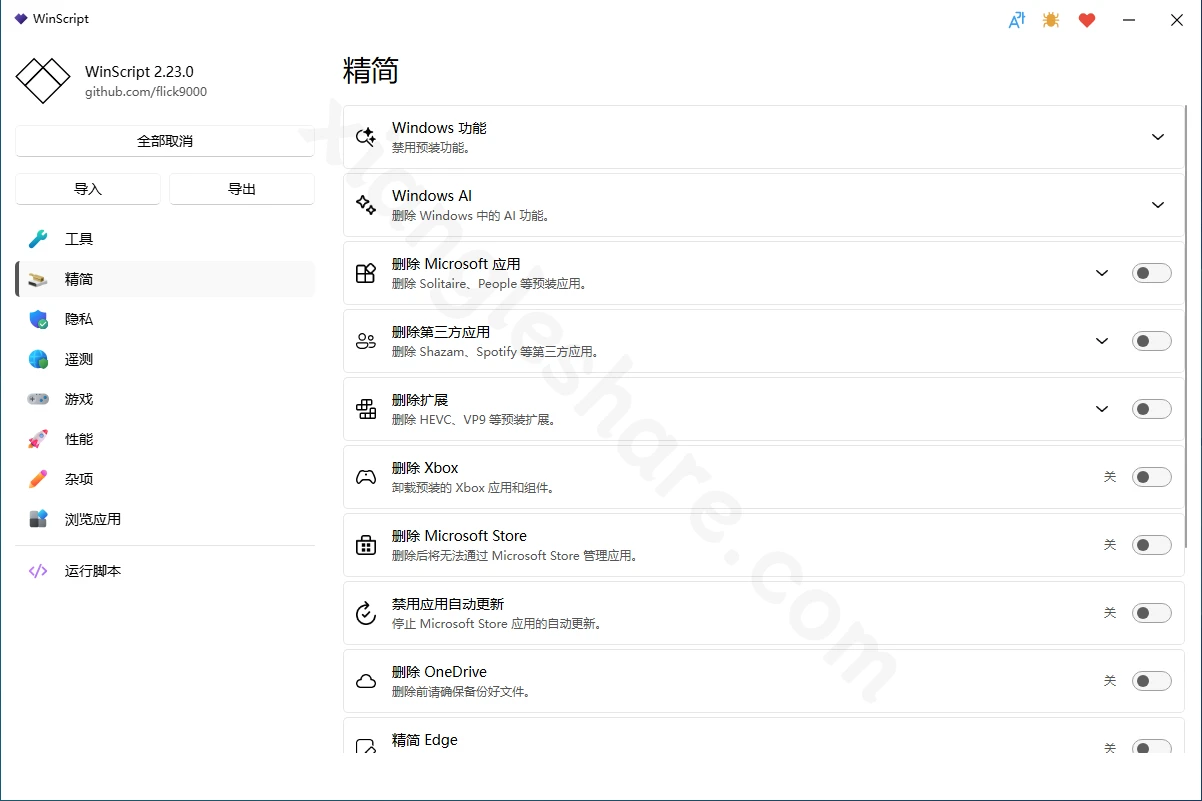1202x801 pixels.
Task: Click the language translation icon in title bar
Action: 1016,19
